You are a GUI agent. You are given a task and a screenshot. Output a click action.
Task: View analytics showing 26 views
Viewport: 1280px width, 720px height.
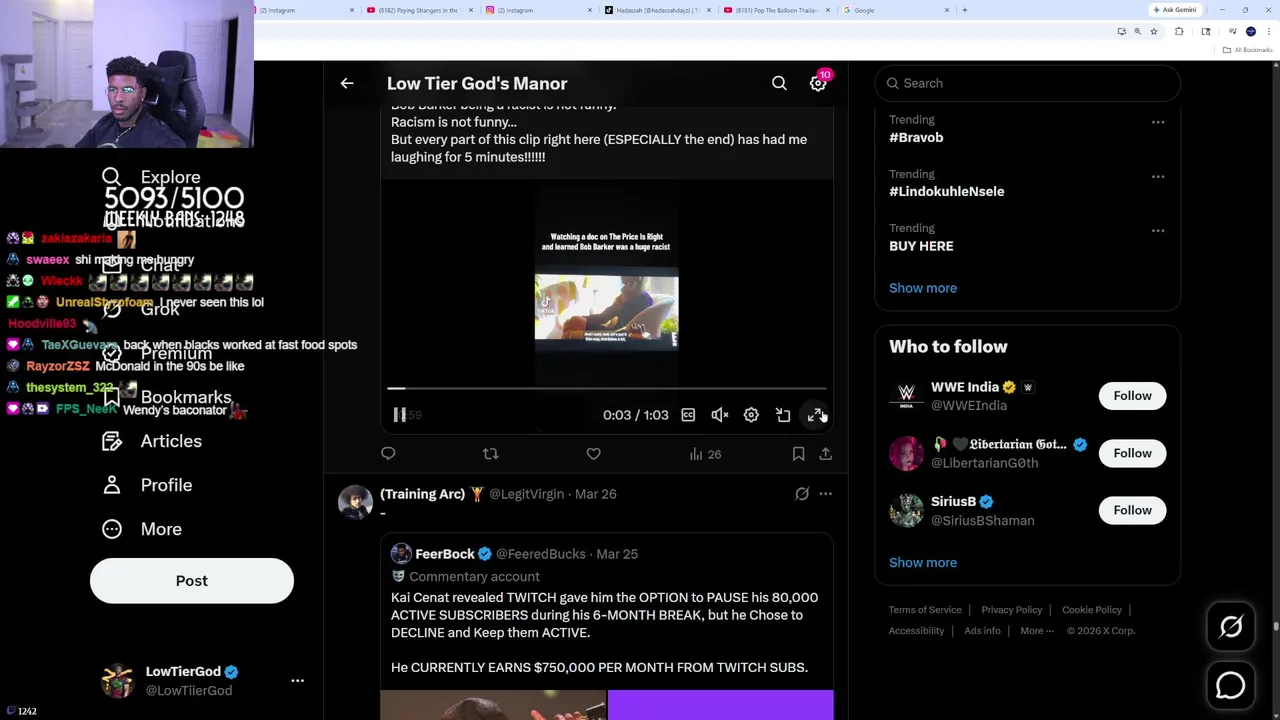coord(705,454)
